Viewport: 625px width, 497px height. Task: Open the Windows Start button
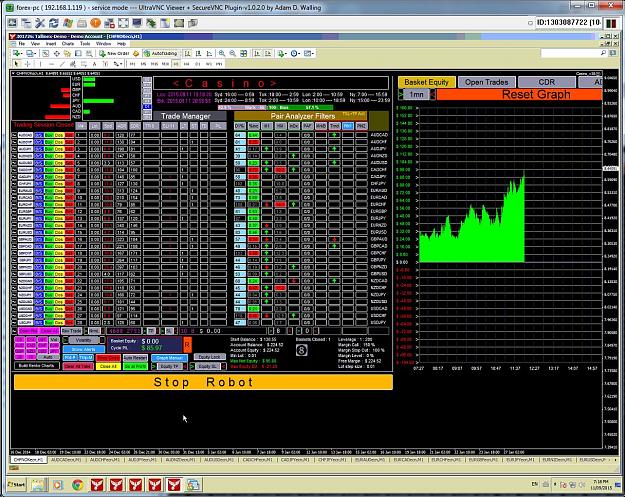16,485
